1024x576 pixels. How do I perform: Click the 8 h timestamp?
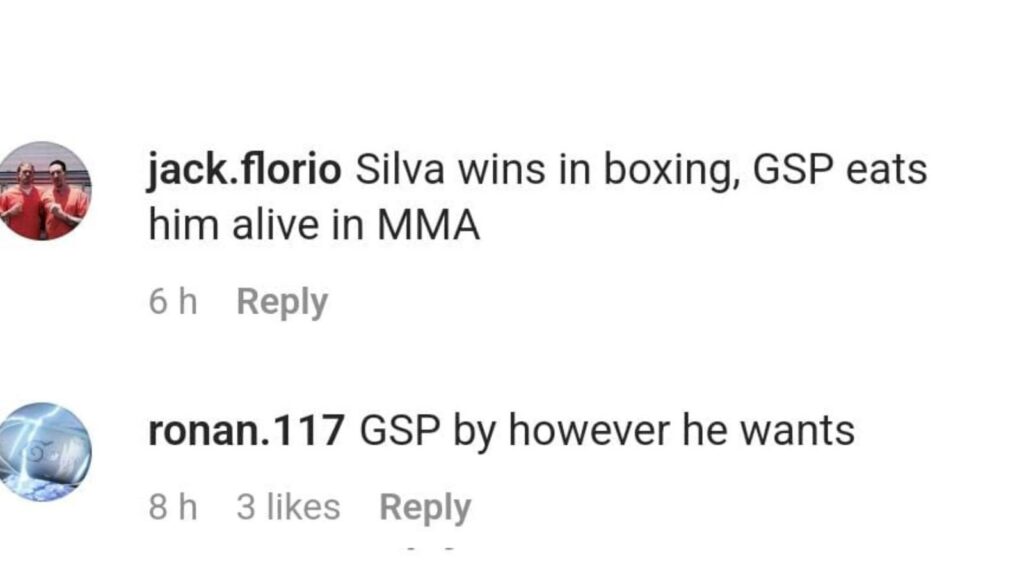tap(173, 507)
